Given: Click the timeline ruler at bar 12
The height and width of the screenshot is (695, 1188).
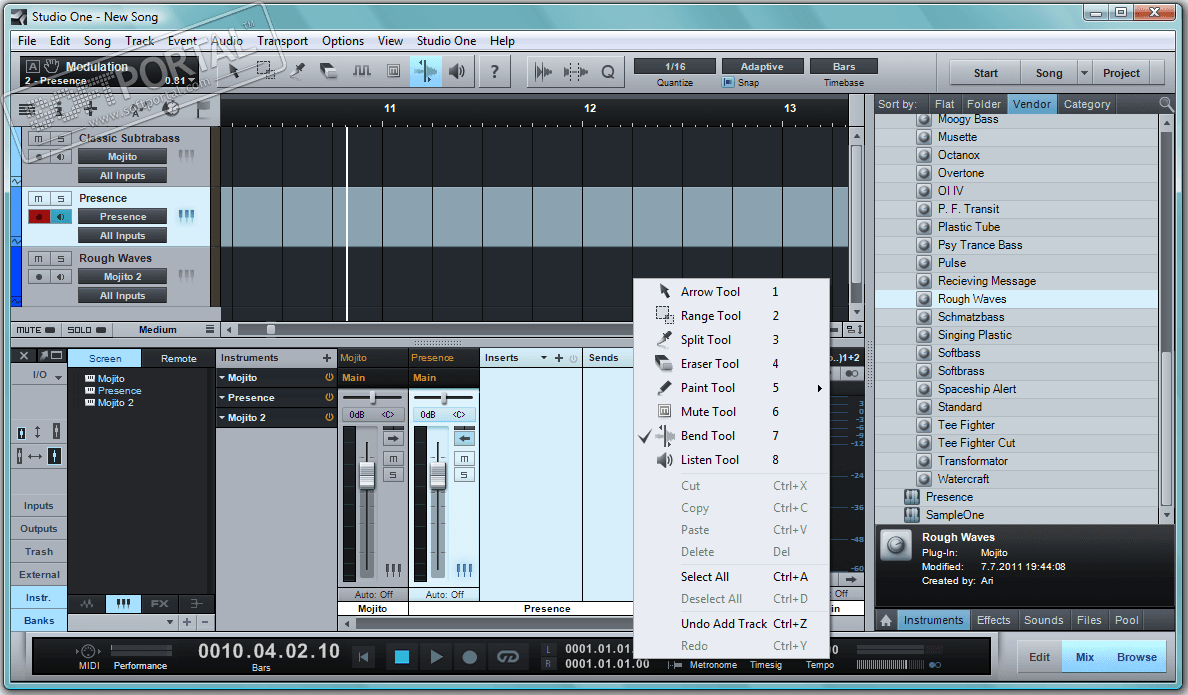Looking at the screenshot, I should coord(589,108).
